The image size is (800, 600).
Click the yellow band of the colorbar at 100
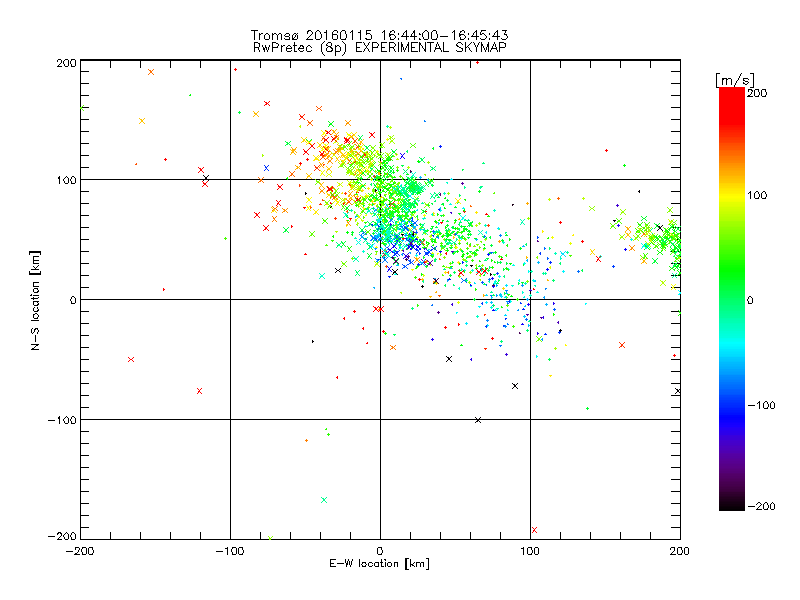coord(732,195)
